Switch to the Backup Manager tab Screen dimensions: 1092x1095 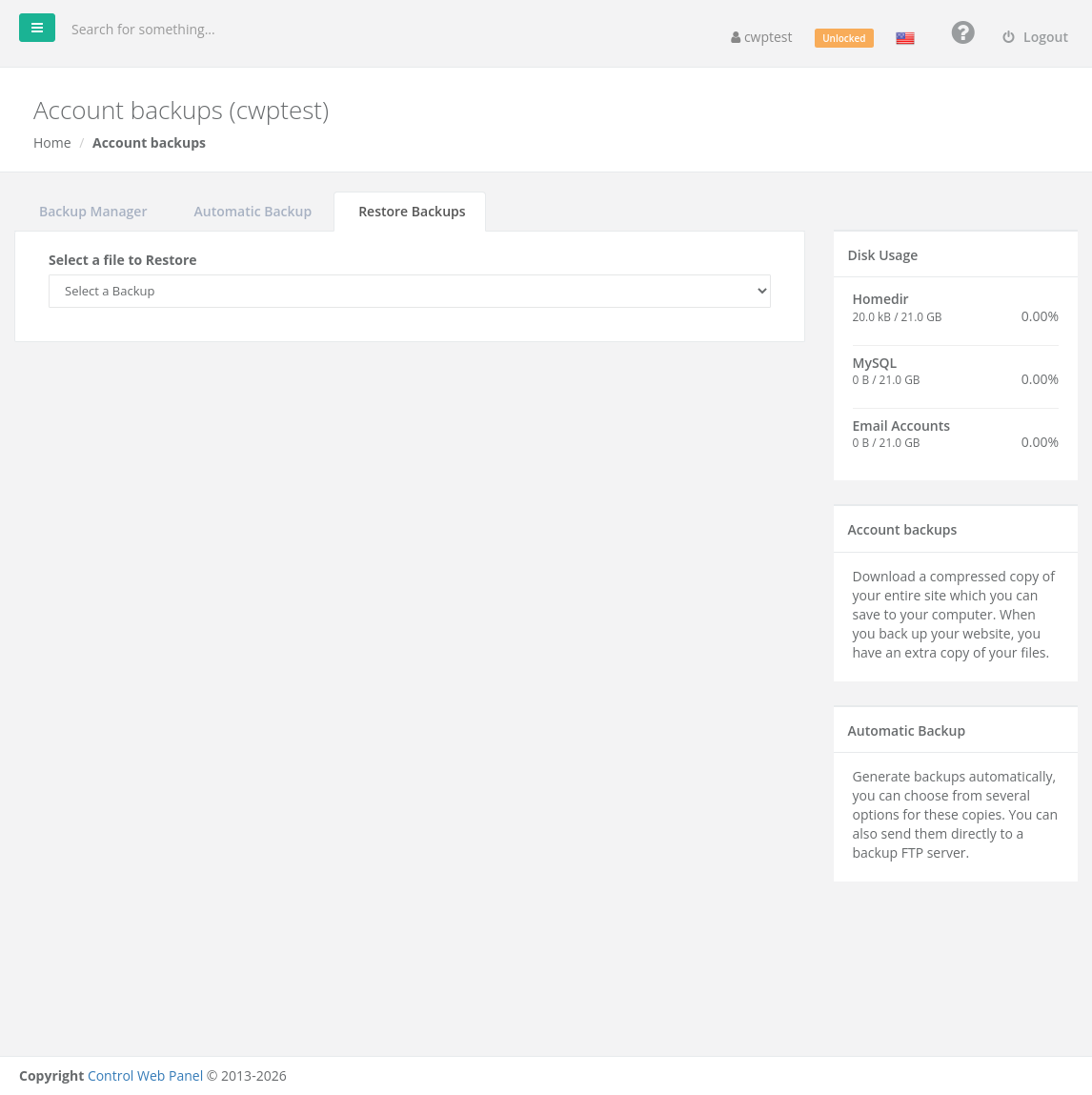[x=92, y=212]
